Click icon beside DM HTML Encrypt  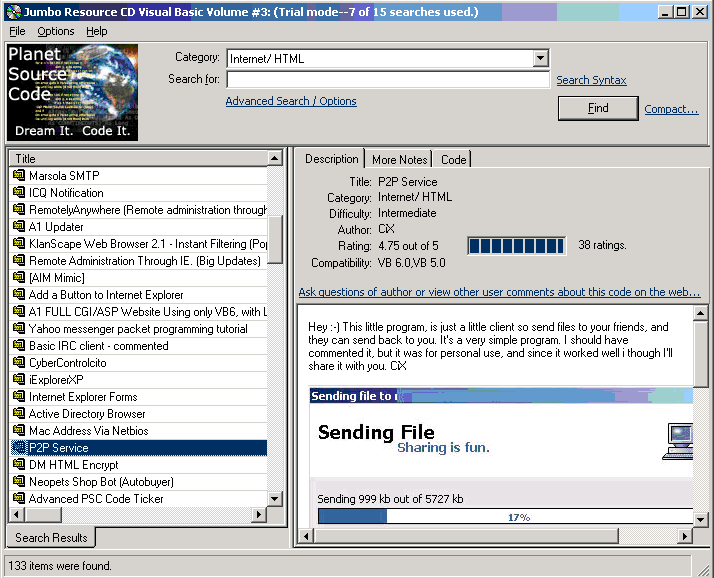pos(19,464)
